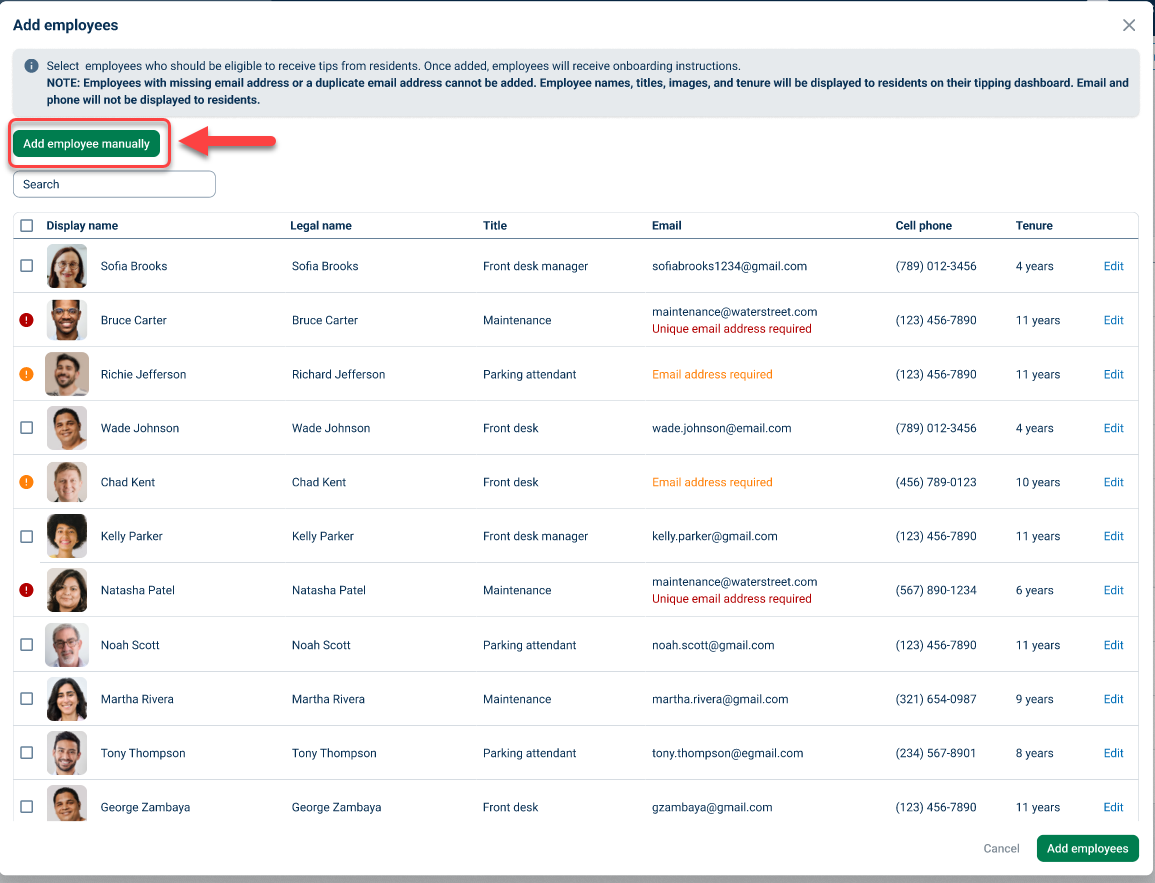
Task: Click email noah.scott@gmail.com
Action: [713, 645]
